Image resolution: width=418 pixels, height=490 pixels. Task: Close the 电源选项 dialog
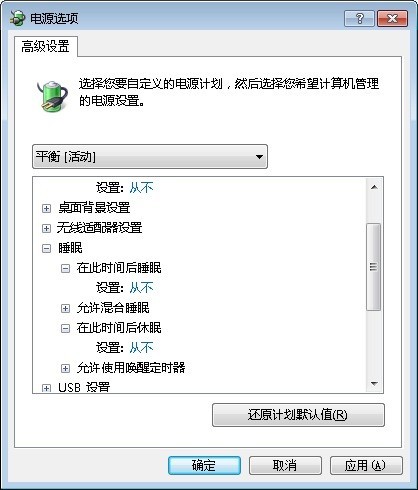pyautogui.click(x=393, y=18)
